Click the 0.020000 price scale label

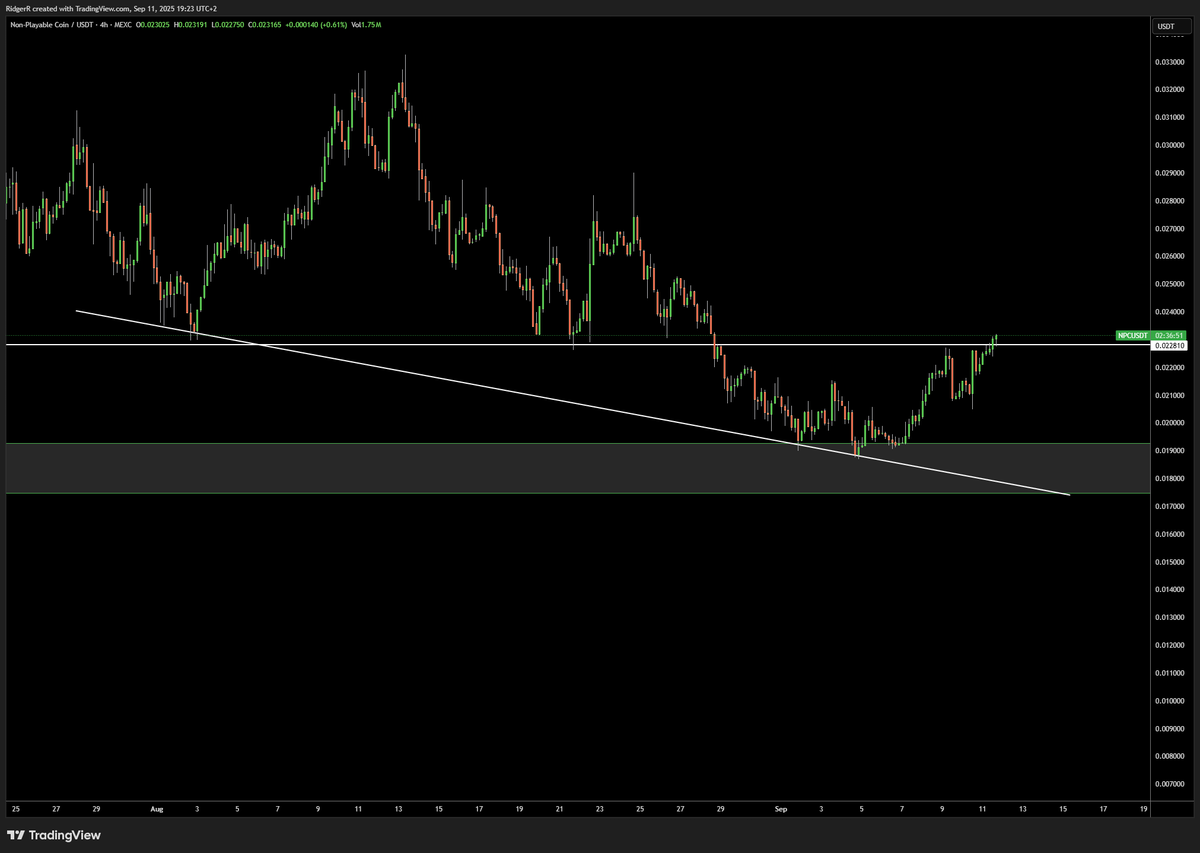coord(1169,423)
